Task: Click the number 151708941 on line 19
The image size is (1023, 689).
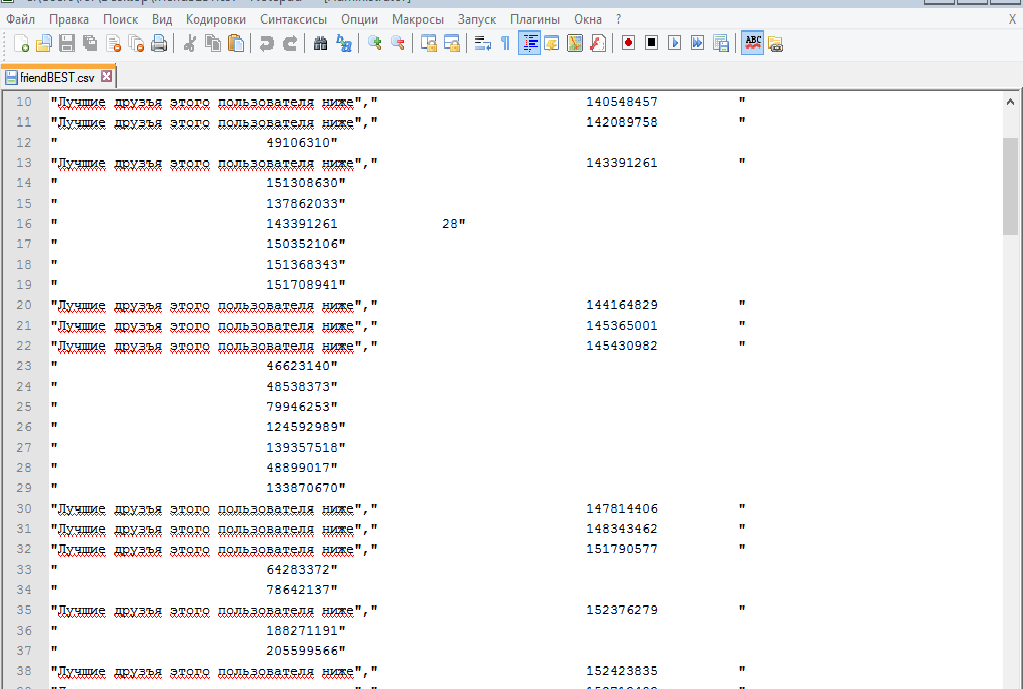Action: tap(301, 284)
